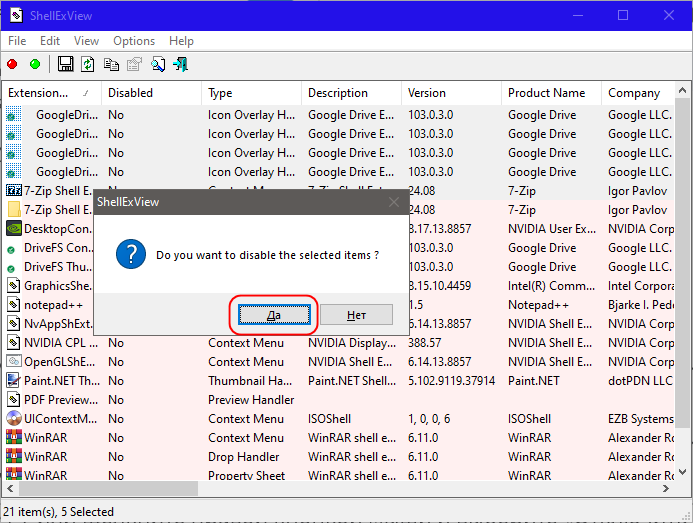The height and width of the screenshot is (523, 693).
Task: Click the ShellExView app icon in title bar
Action: [x=16, y=15]
